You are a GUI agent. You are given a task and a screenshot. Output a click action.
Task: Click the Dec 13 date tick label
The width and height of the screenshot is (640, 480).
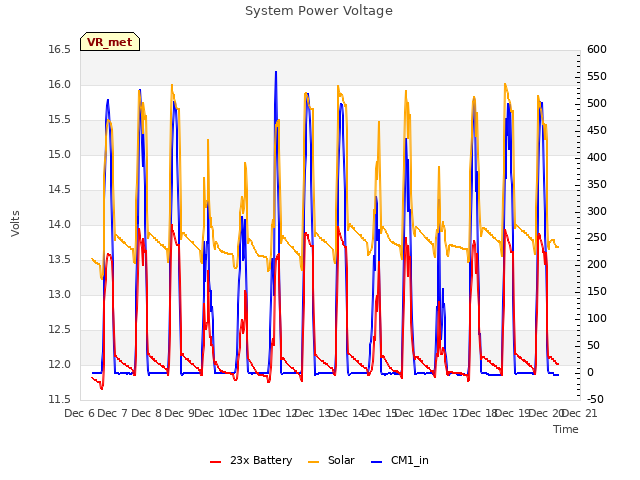(x=313, y=413)
